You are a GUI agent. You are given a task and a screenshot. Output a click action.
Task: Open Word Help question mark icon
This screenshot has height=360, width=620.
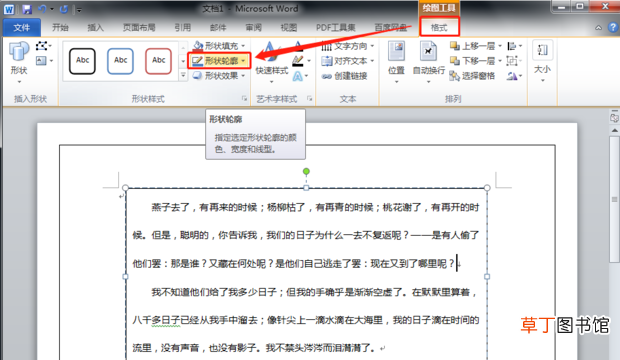click(x=613, y=27)
